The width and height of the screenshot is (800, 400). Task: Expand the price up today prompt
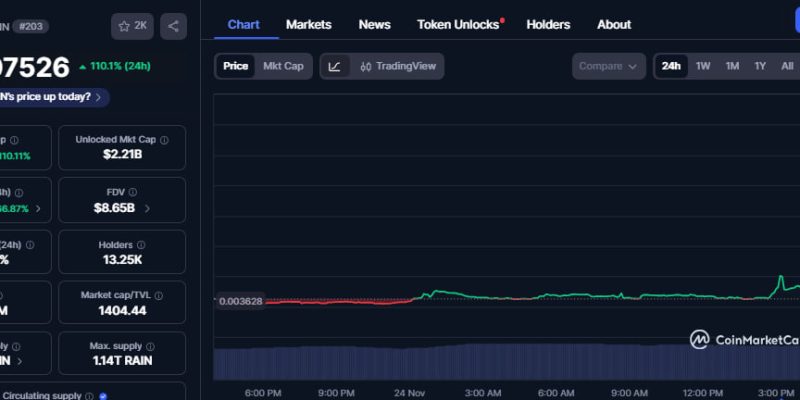point(102,97)
